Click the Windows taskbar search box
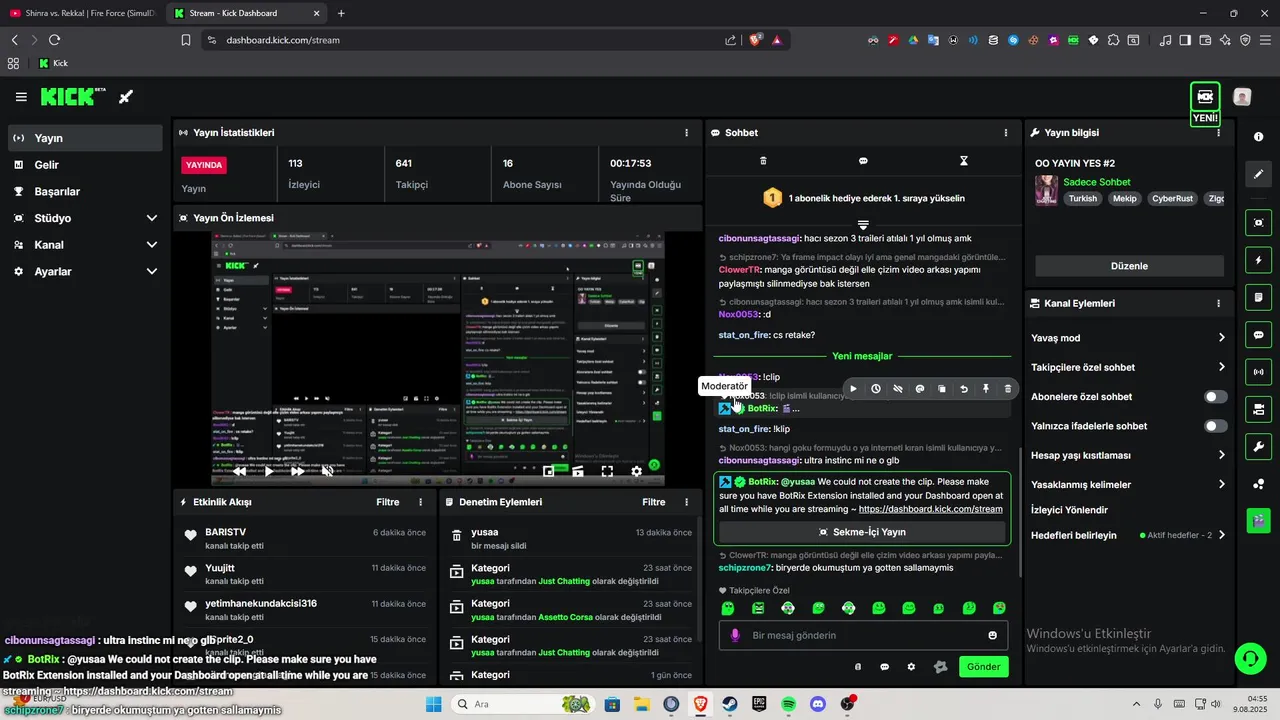Image resolution: width=1280 pixels, height=720 pixels. click(521, 704)
